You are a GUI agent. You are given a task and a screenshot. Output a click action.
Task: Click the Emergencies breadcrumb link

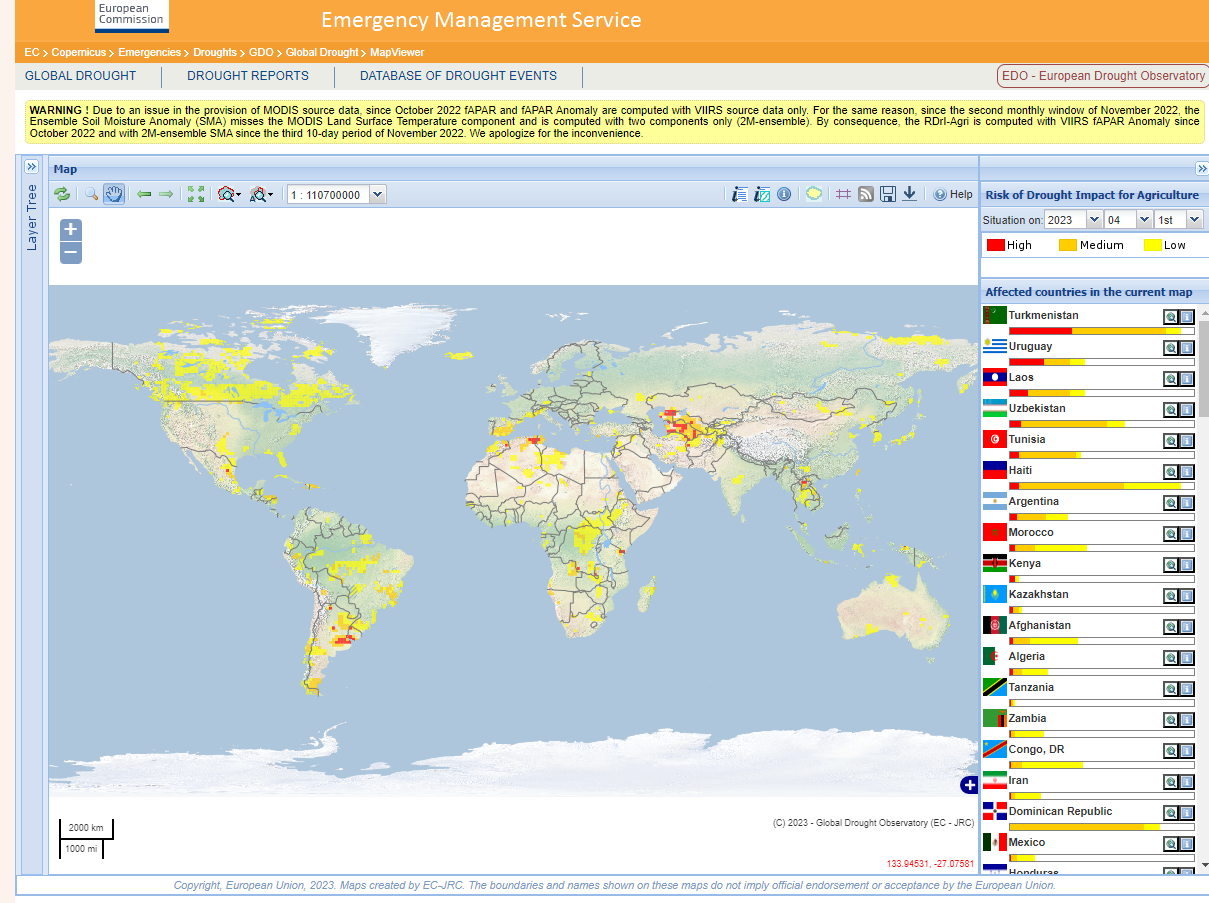click(x=149, y=52)
